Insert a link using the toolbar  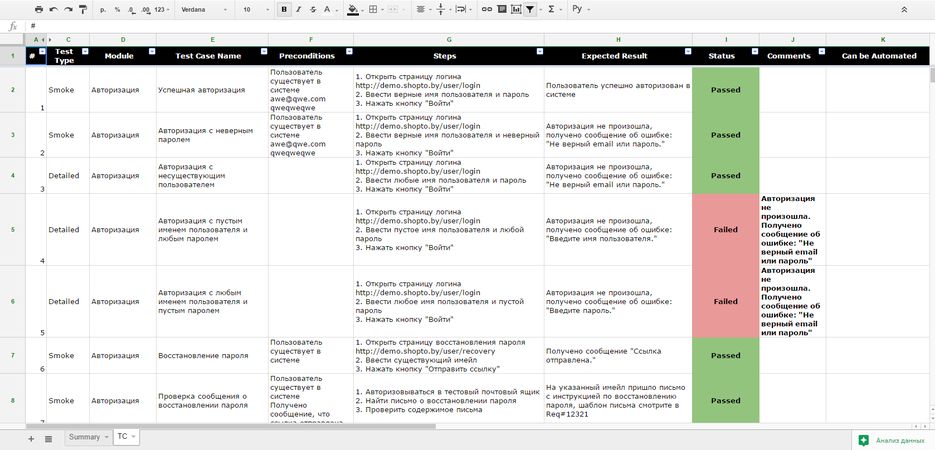pyautogui.click(x=487, y=9)
